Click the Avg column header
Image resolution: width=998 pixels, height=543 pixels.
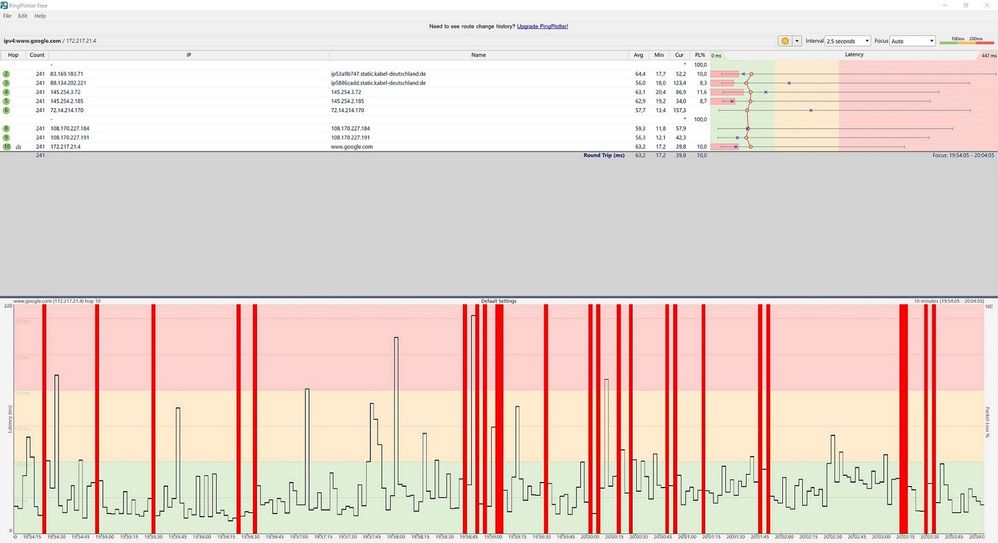638,55
